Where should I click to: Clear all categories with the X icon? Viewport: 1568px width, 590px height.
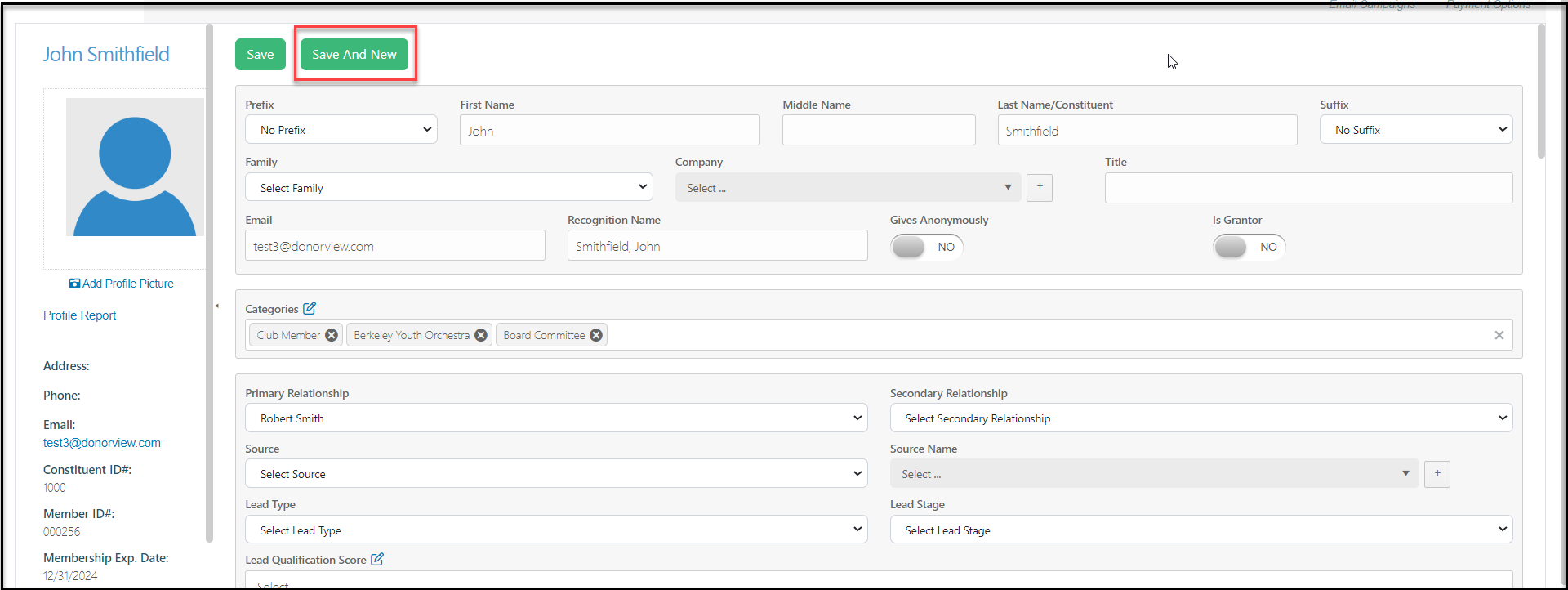pyautogui.click(x=1499, y=335)
